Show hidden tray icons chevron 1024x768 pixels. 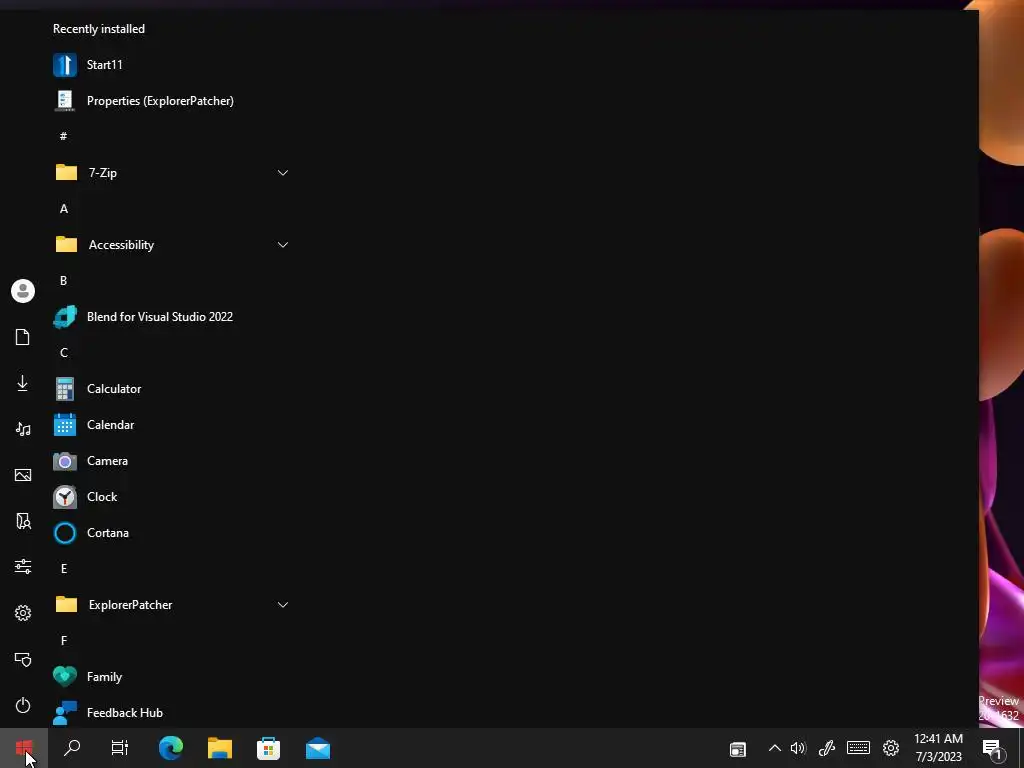[x=775, y=748]
